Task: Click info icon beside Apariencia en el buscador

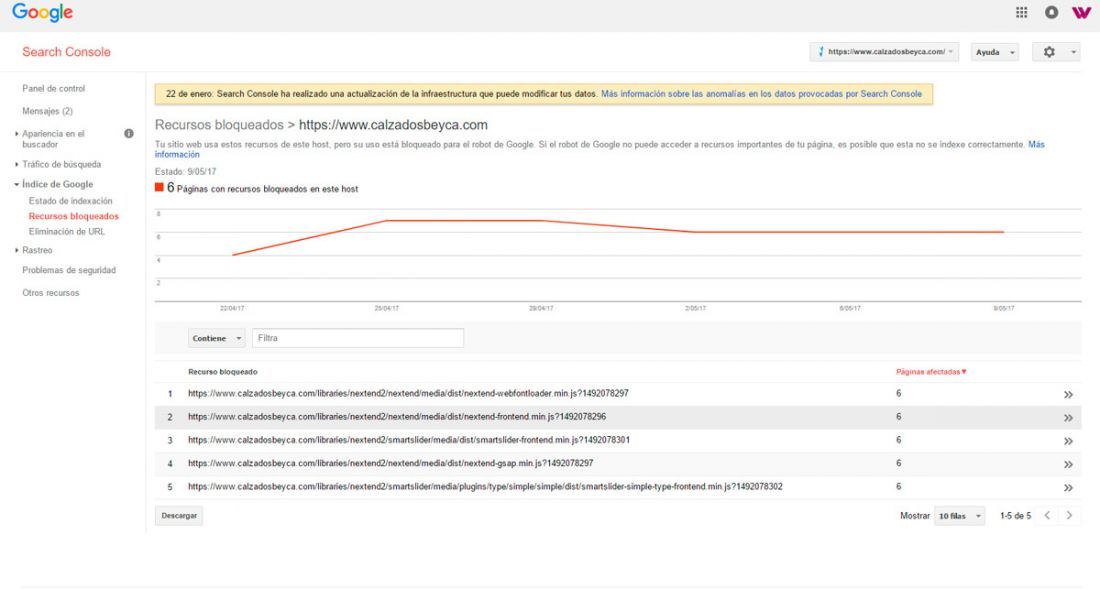Action: [x=129, y=133]
